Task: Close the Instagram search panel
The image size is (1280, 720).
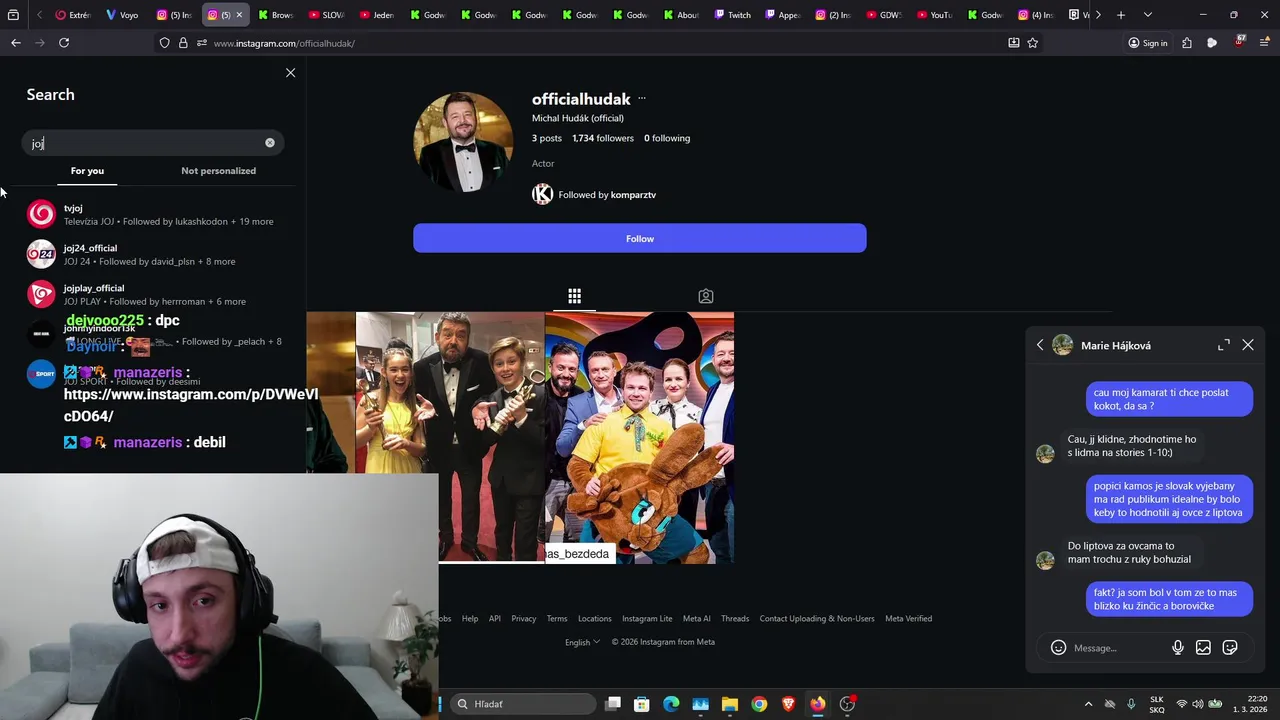Action: [x=290, y=73]
